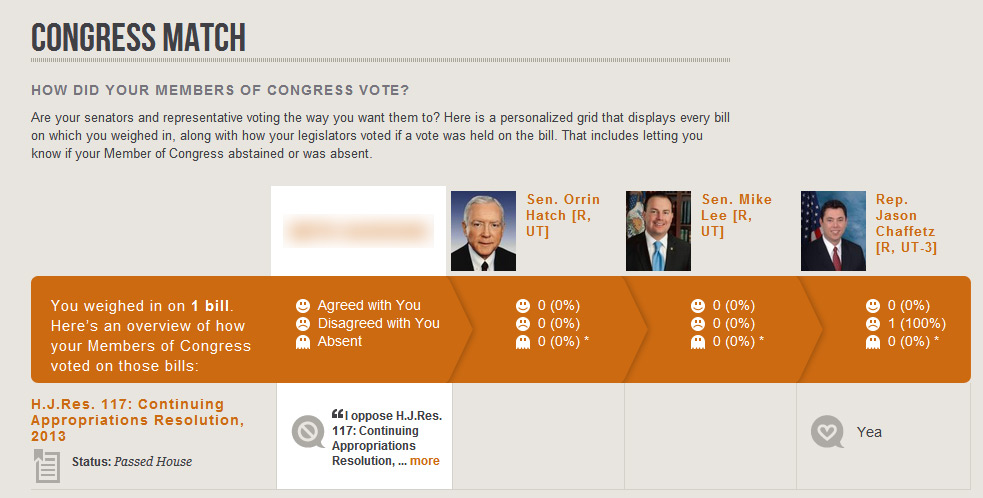Click frown icon in Orrin Hatch's column
Viewport: 983px width, 498px height.
(523, 323)
